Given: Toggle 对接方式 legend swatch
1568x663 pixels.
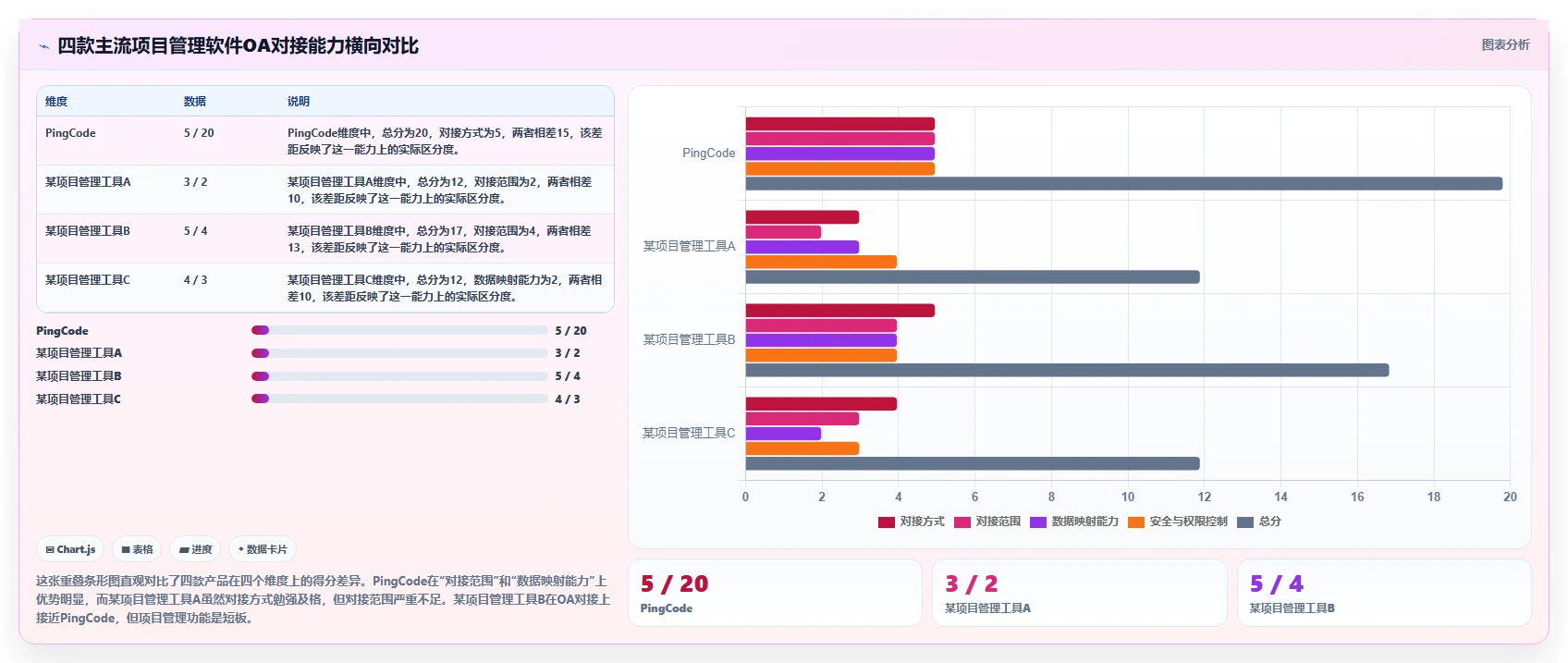Looking at the screenshot, I should tap(886, 522).
